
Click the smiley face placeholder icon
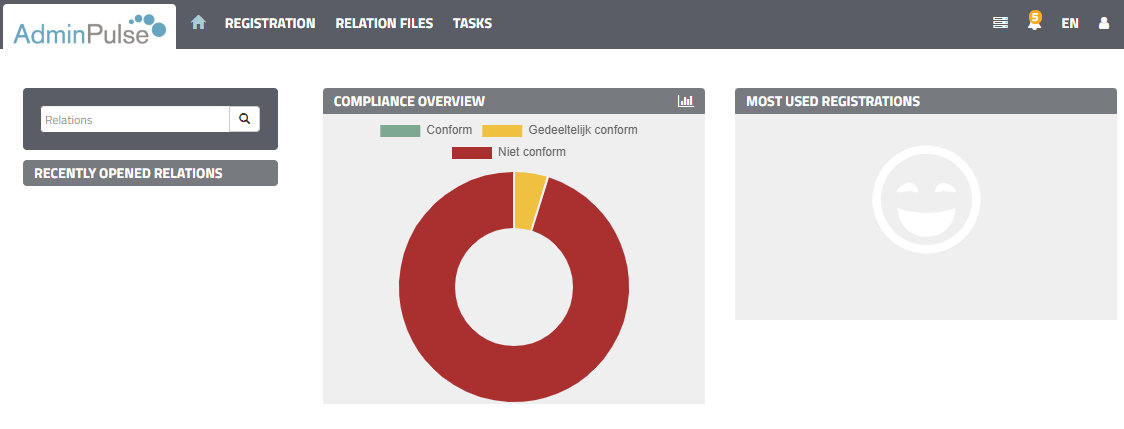[925, 199]
